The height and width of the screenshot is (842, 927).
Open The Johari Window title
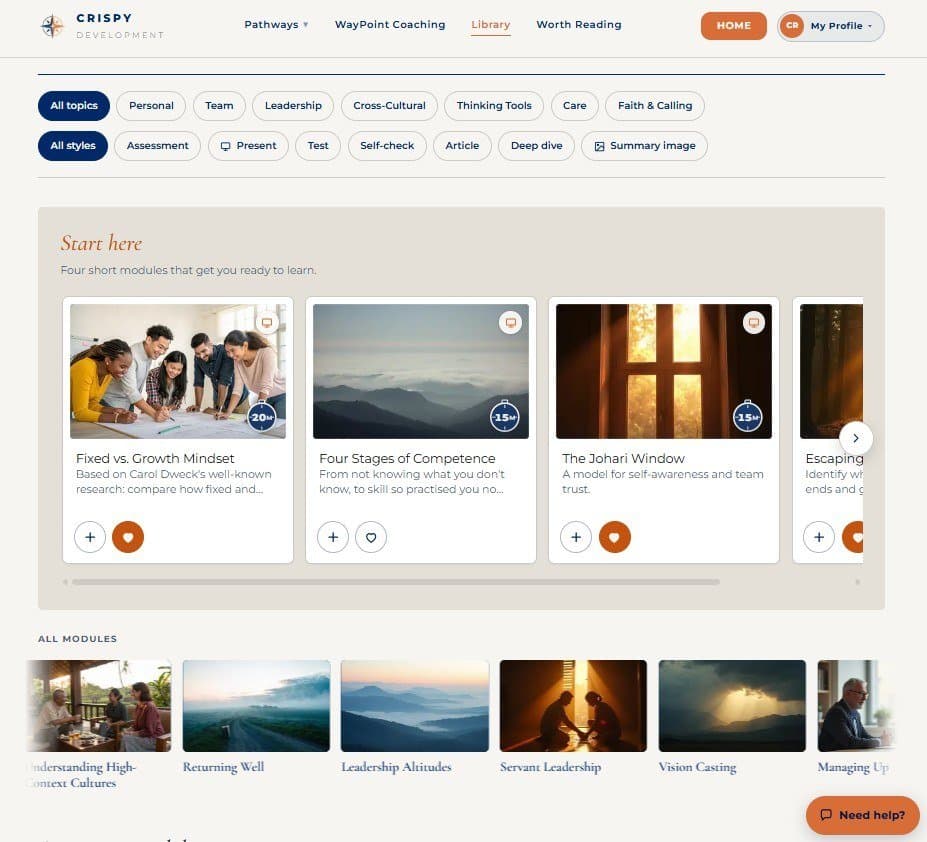coord(623,459)
